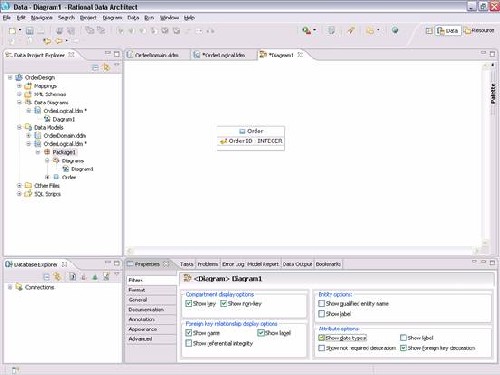500x375 pixels.
Task: Click the status bar icon at bottom left
Action: 15,370
